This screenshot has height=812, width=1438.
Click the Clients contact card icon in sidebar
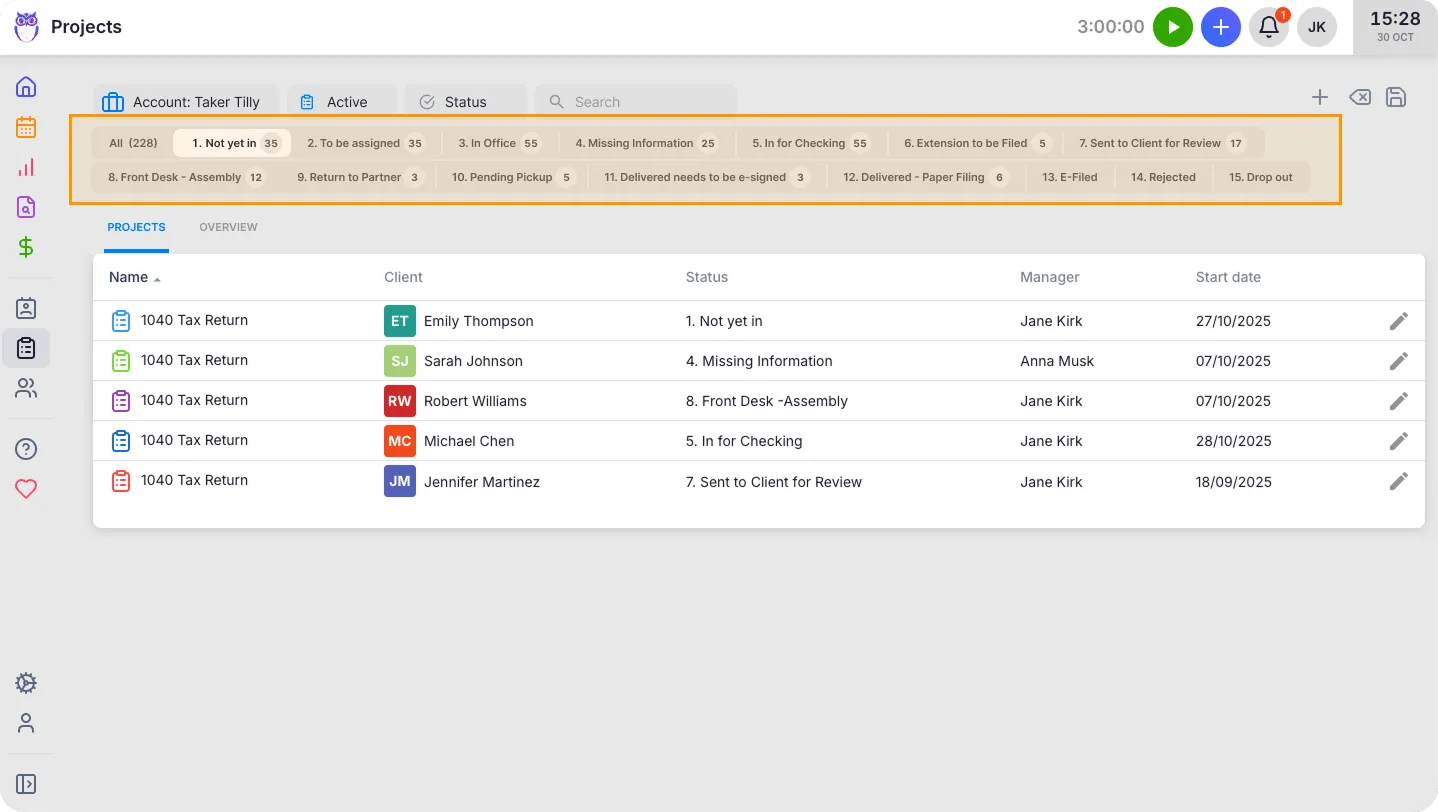coord(26,307)
